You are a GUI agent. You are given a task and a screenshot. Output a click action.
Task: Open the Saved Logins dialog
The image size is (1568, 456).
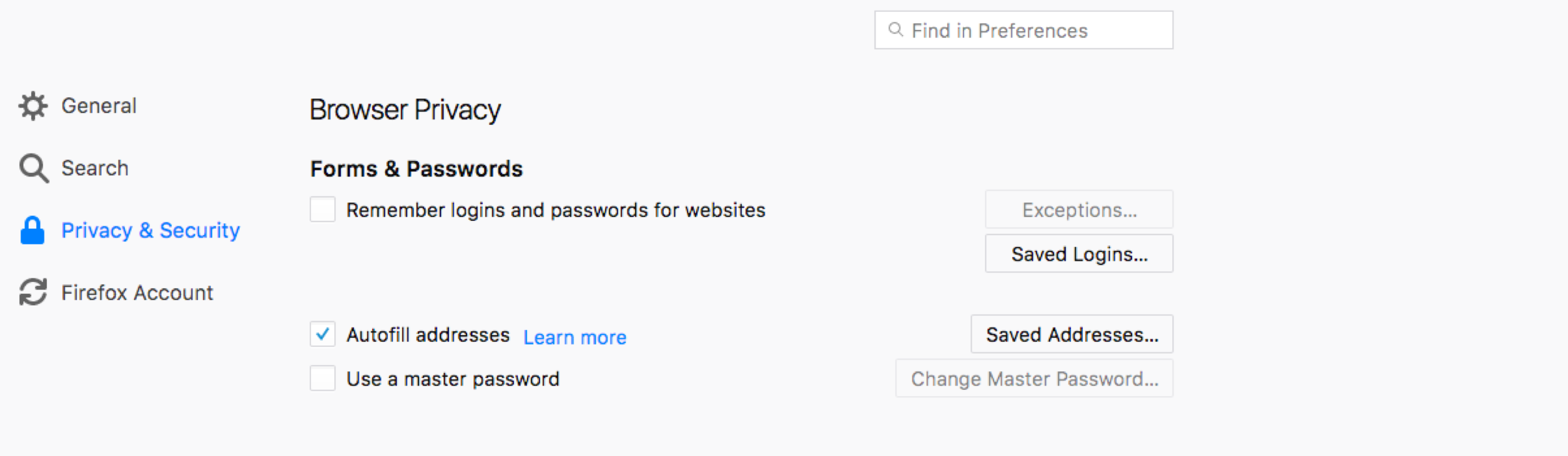tap(1079, 254)
